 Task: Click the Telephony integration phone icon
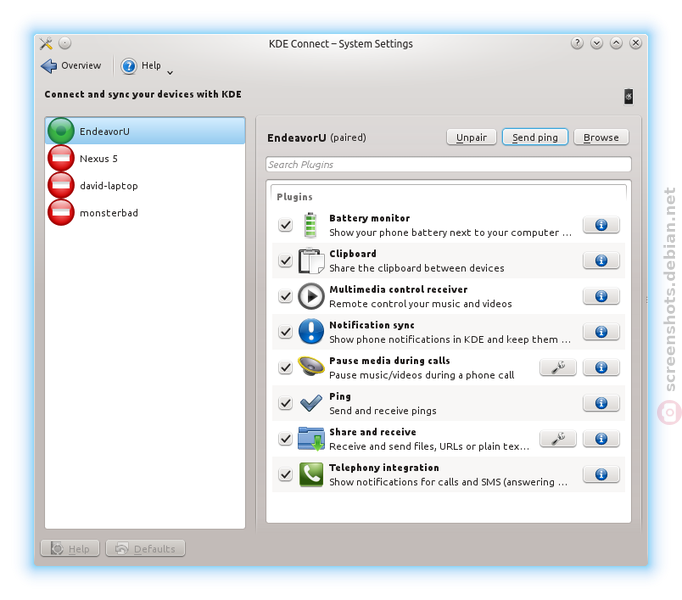tap(311, 474)
